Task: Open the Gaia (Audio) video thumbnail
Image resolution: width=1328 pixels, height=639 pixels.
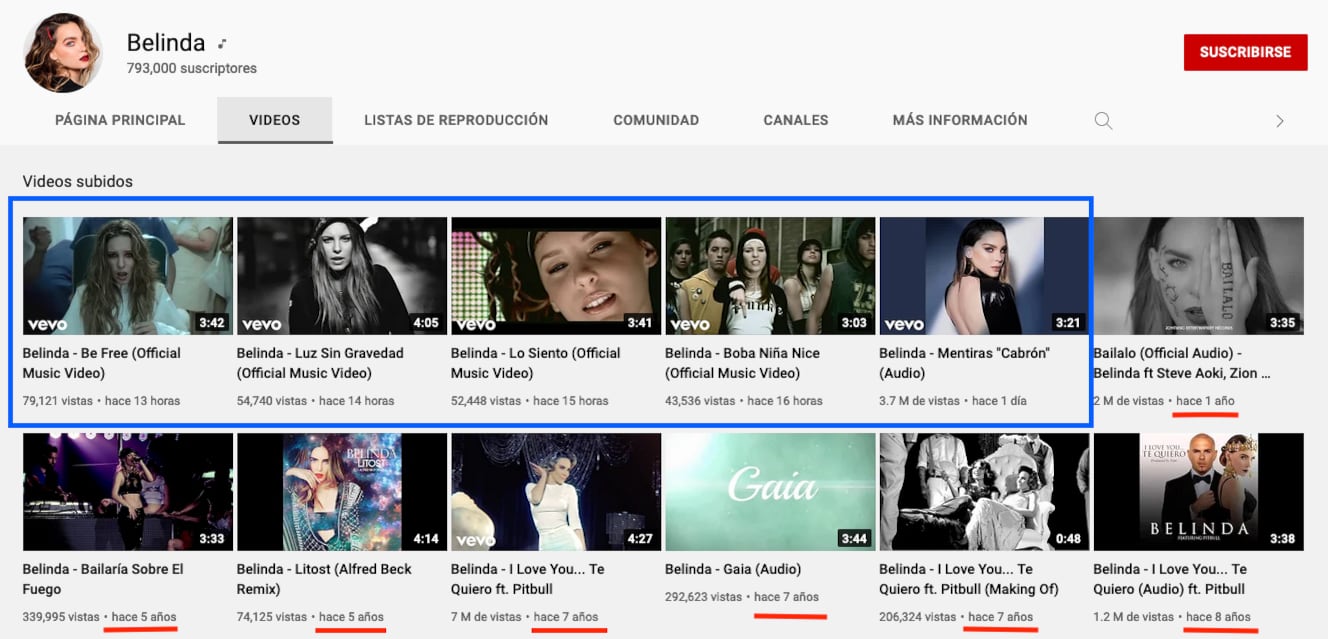Action: click(x=770, y=492)
